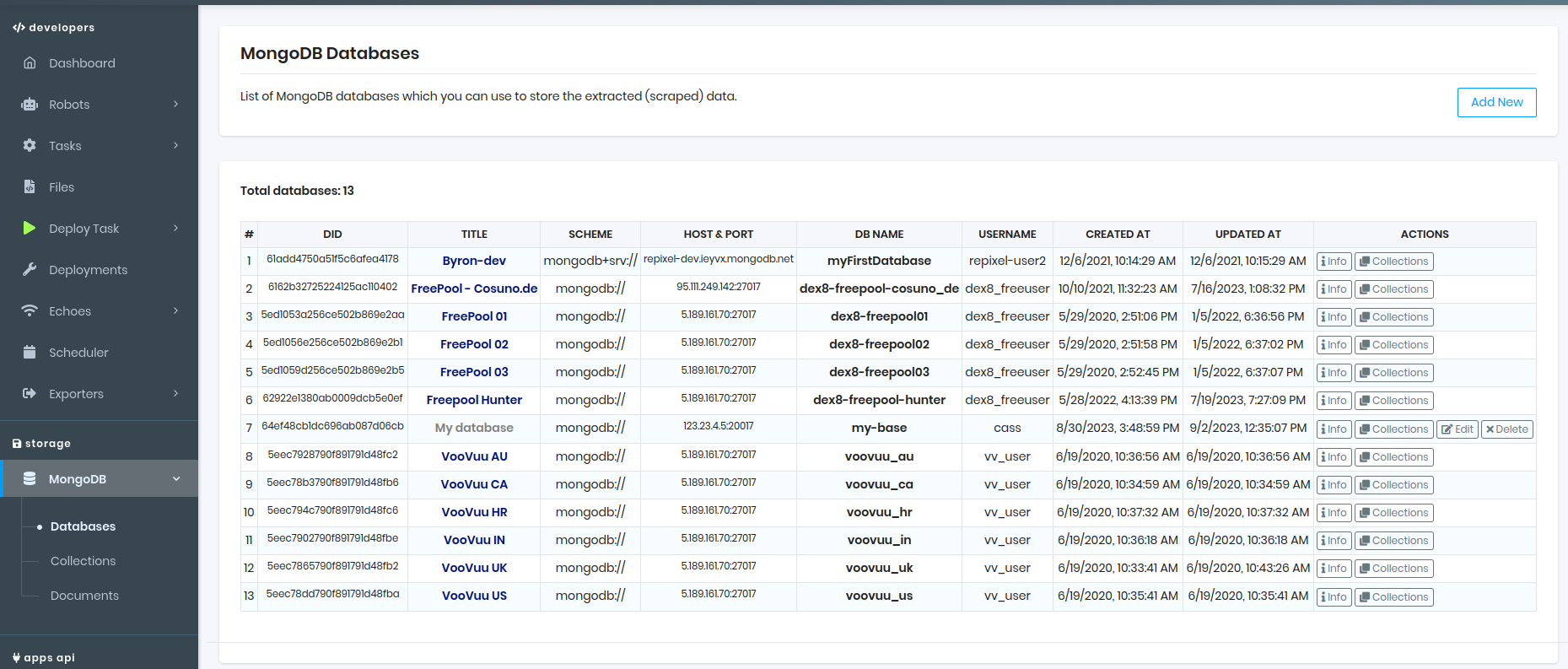1568x669 pixels.
Task: Open the VooVuu UK link
Action: (474, 568)
